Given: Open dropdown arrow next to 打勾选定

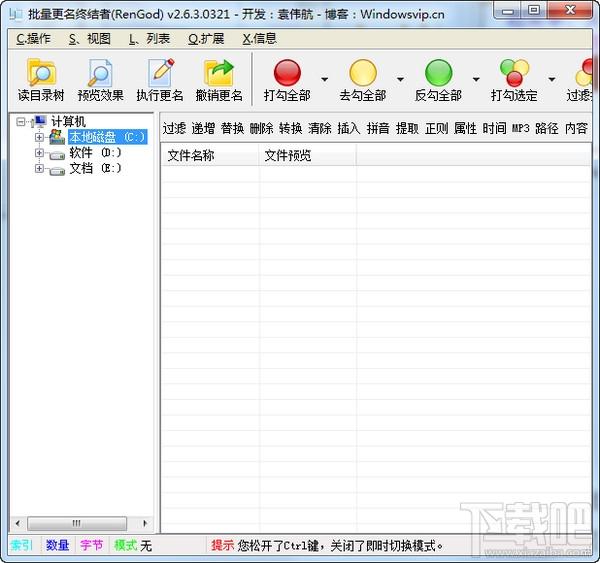Looking at the screenshot, I should point(552,79).
